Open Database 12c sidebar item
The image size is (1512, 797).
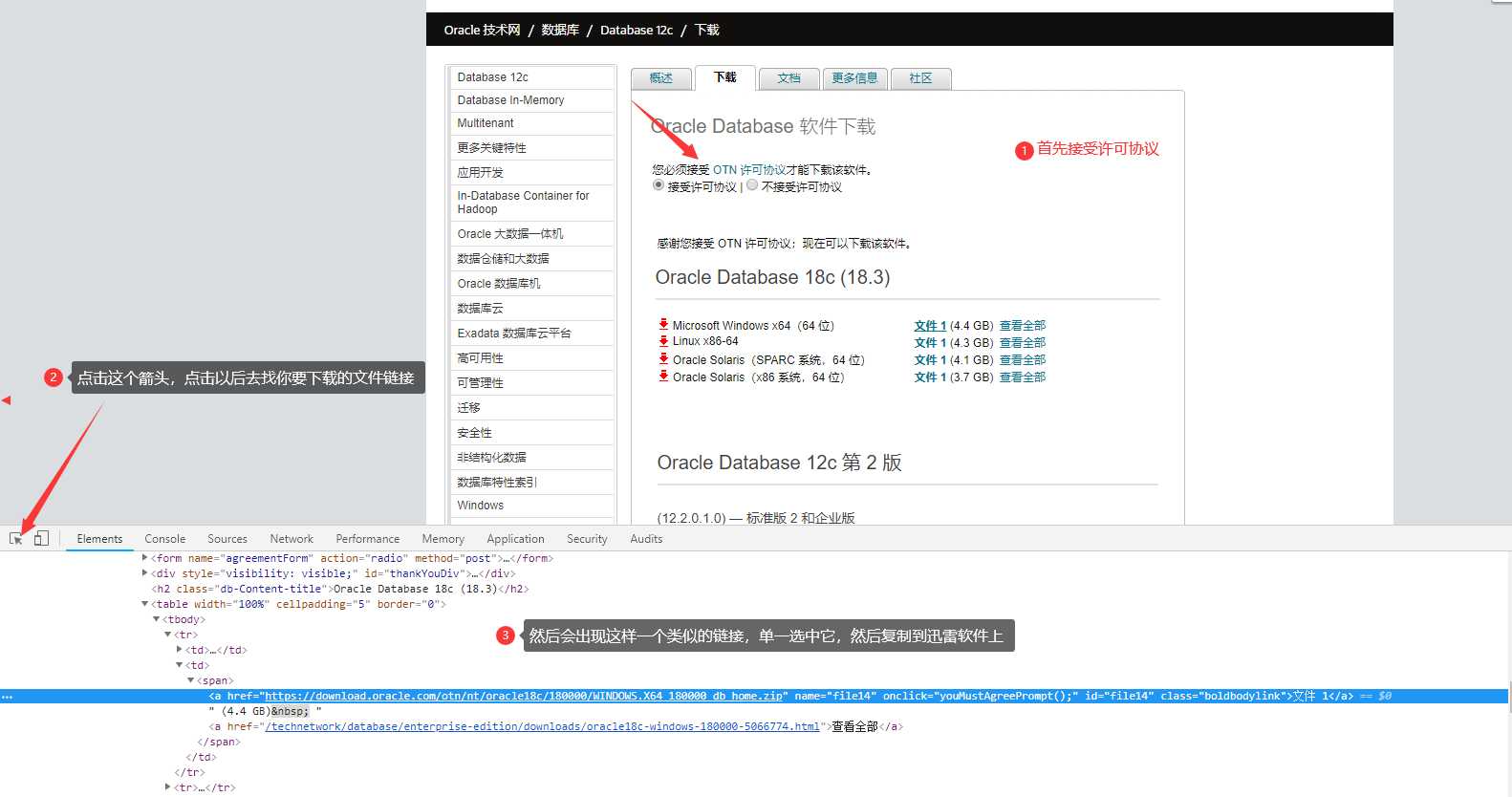tap(532, 77)
